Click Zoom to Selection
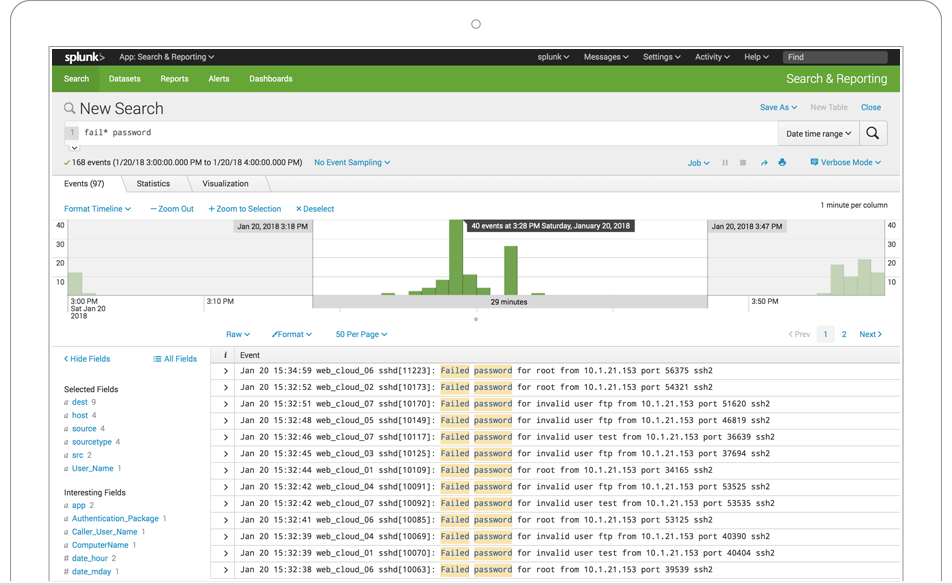952x585 pixels. click(245, 209)
